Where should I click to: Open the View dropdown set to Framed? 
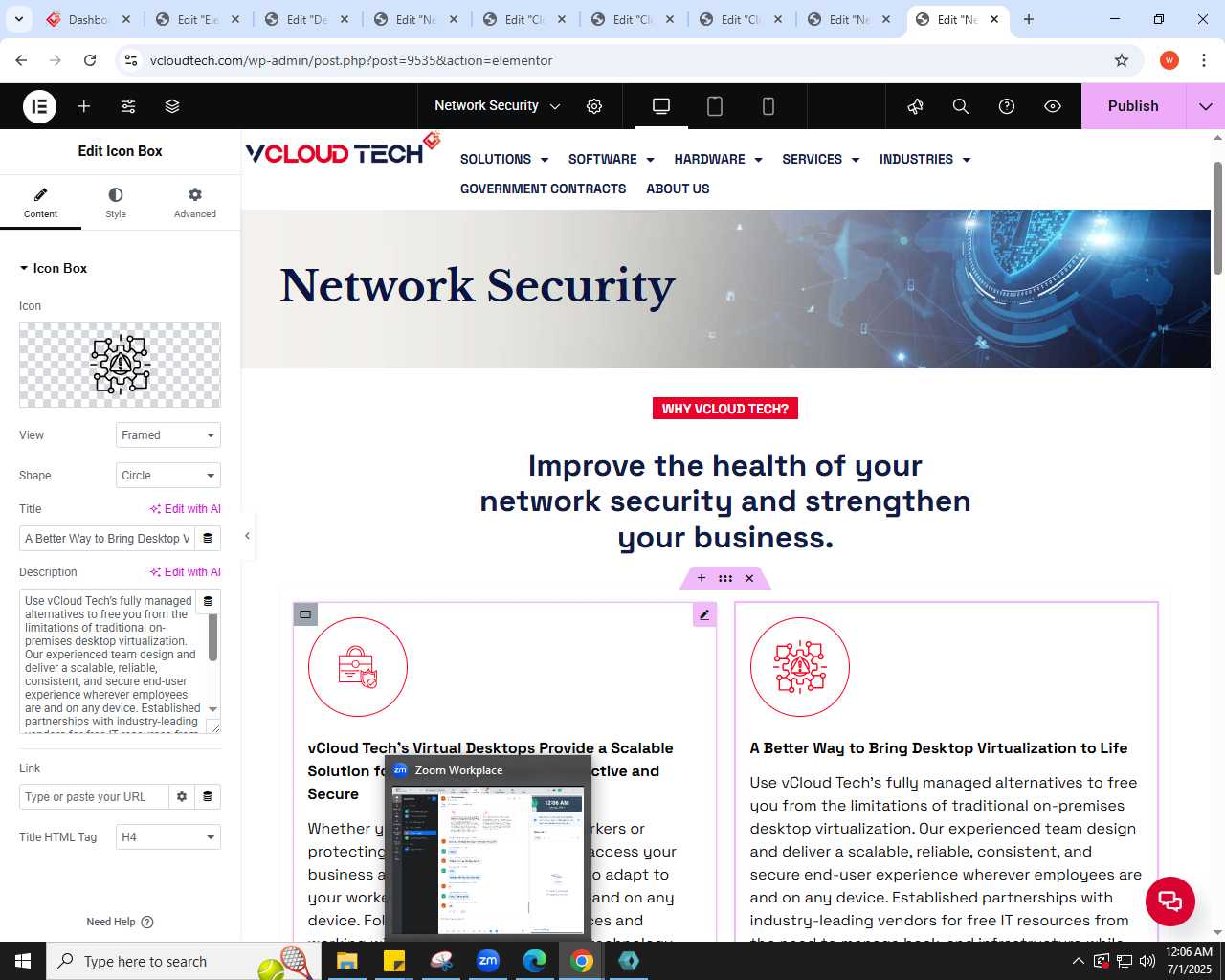pos(168,435)
